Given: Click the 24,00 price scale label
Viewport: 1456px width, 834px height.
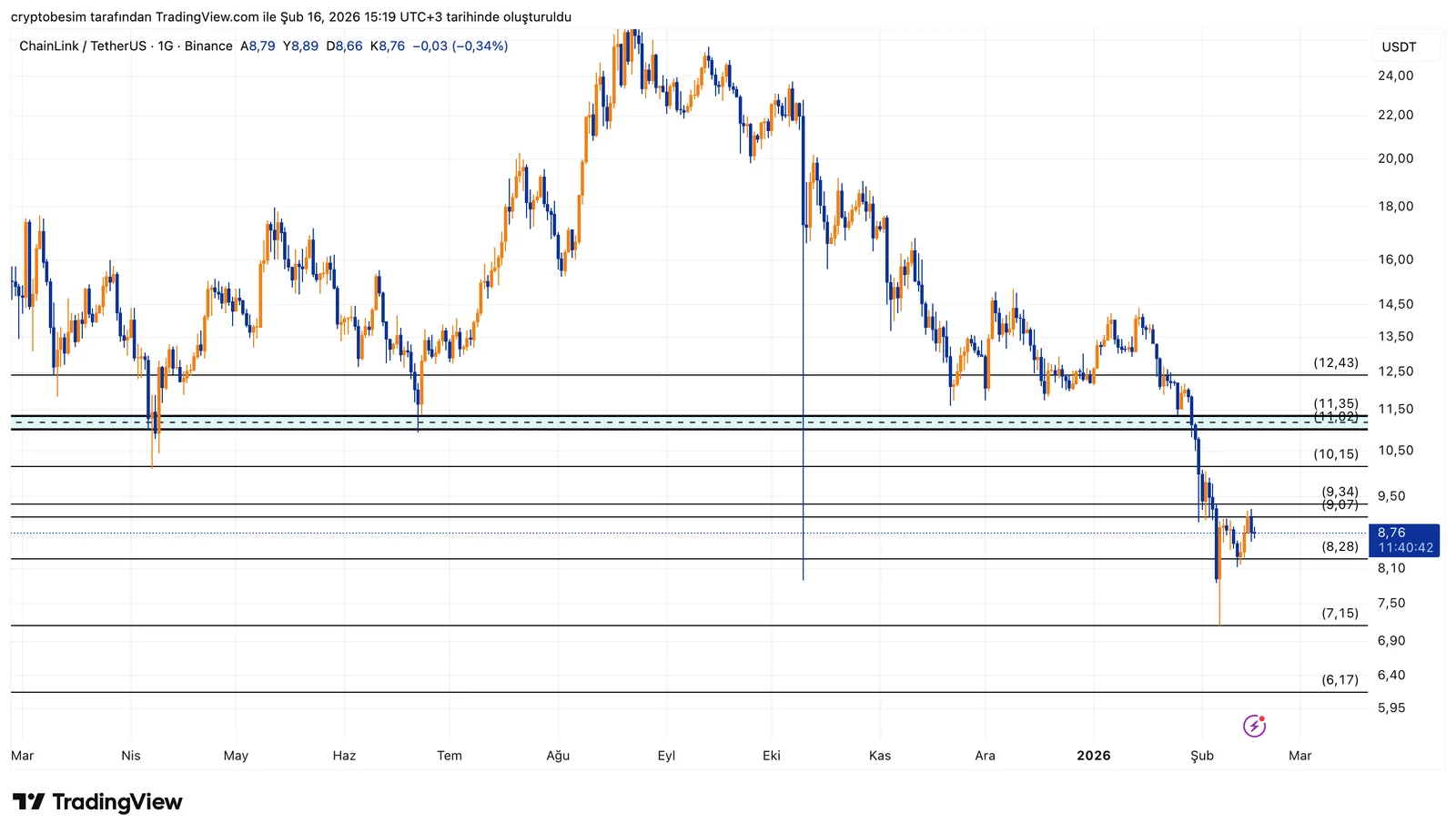Looking at the screenshot, I should point(1395,76).
